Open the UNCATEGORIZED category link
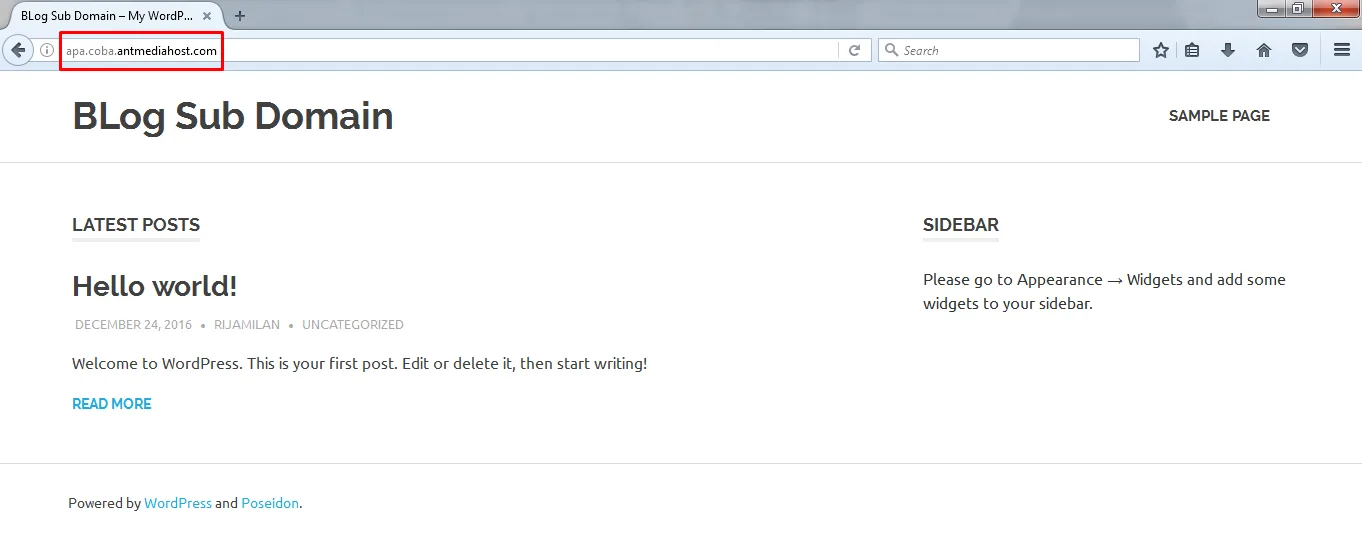Image resolution: width=1362 pixels, height=540 pixels. 353,325
